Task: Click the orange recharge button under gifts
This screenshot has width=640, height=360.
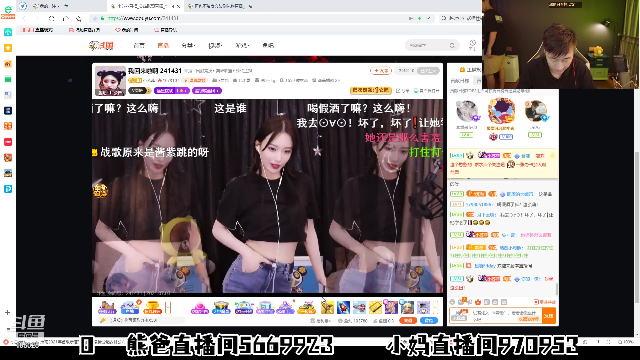Action: (x=408, y=321)
